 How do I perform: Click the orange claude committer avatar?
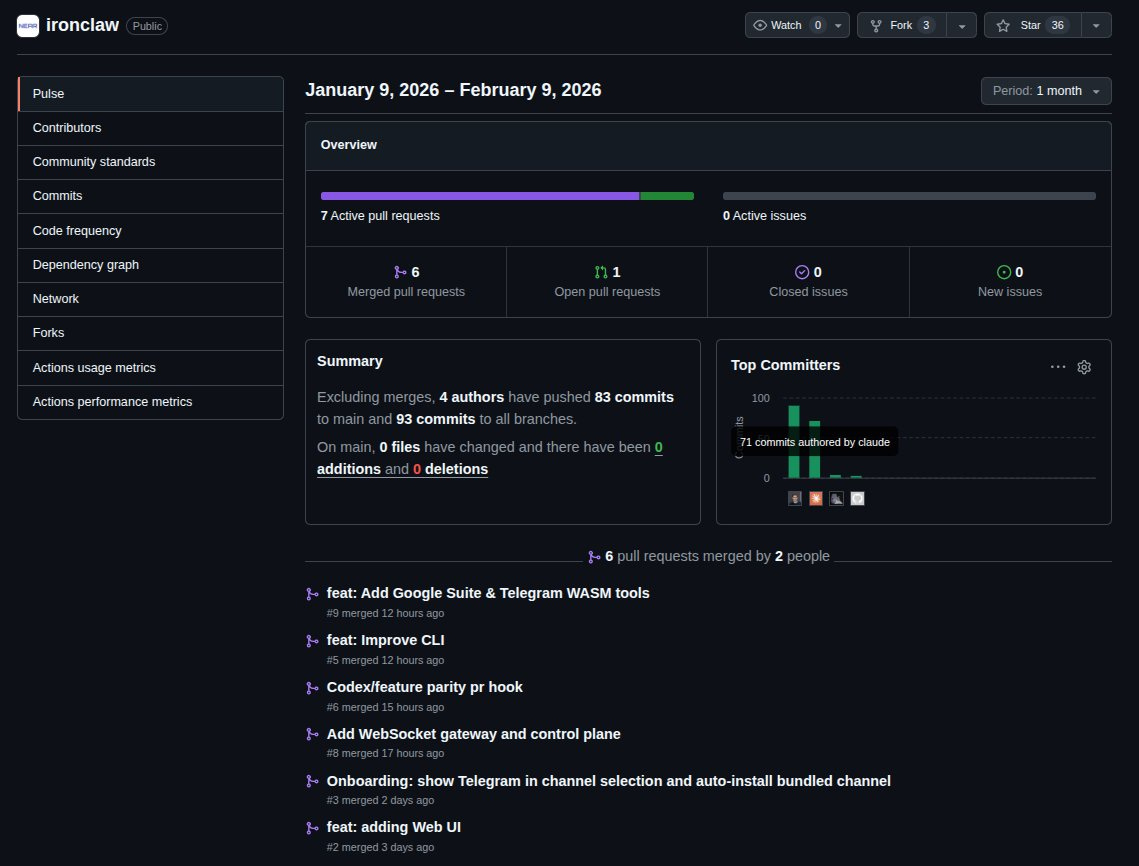(816, 498)
